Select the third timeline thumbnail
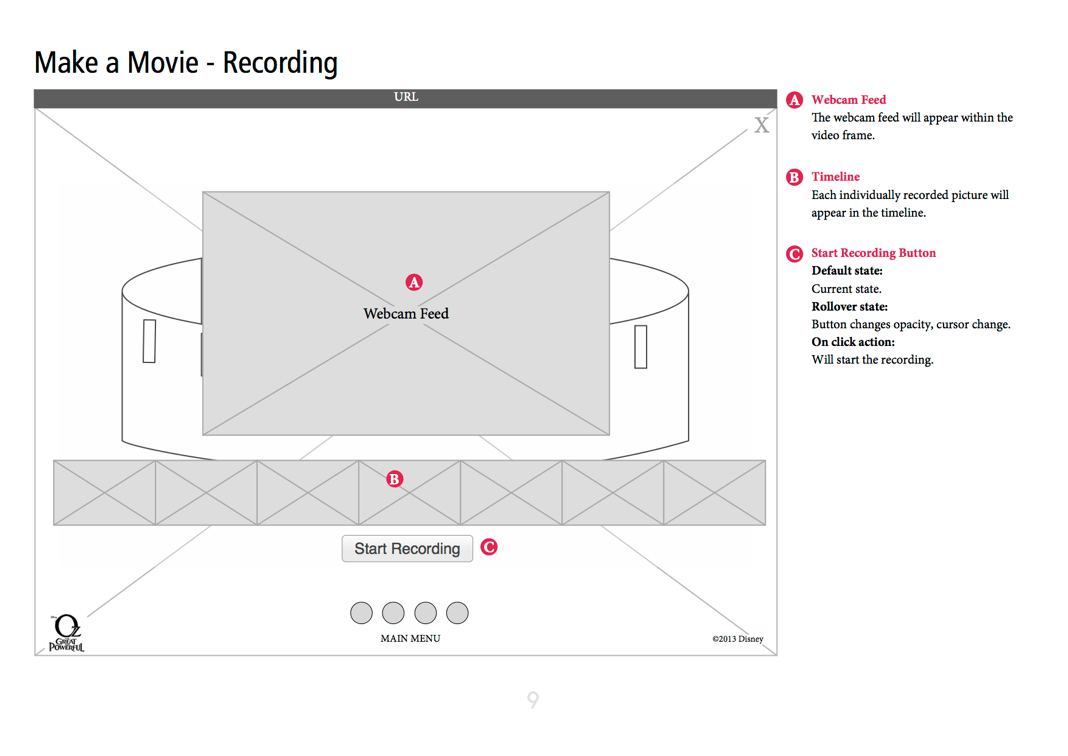This screenshot has height=756, width=1068. coord(308,492)
